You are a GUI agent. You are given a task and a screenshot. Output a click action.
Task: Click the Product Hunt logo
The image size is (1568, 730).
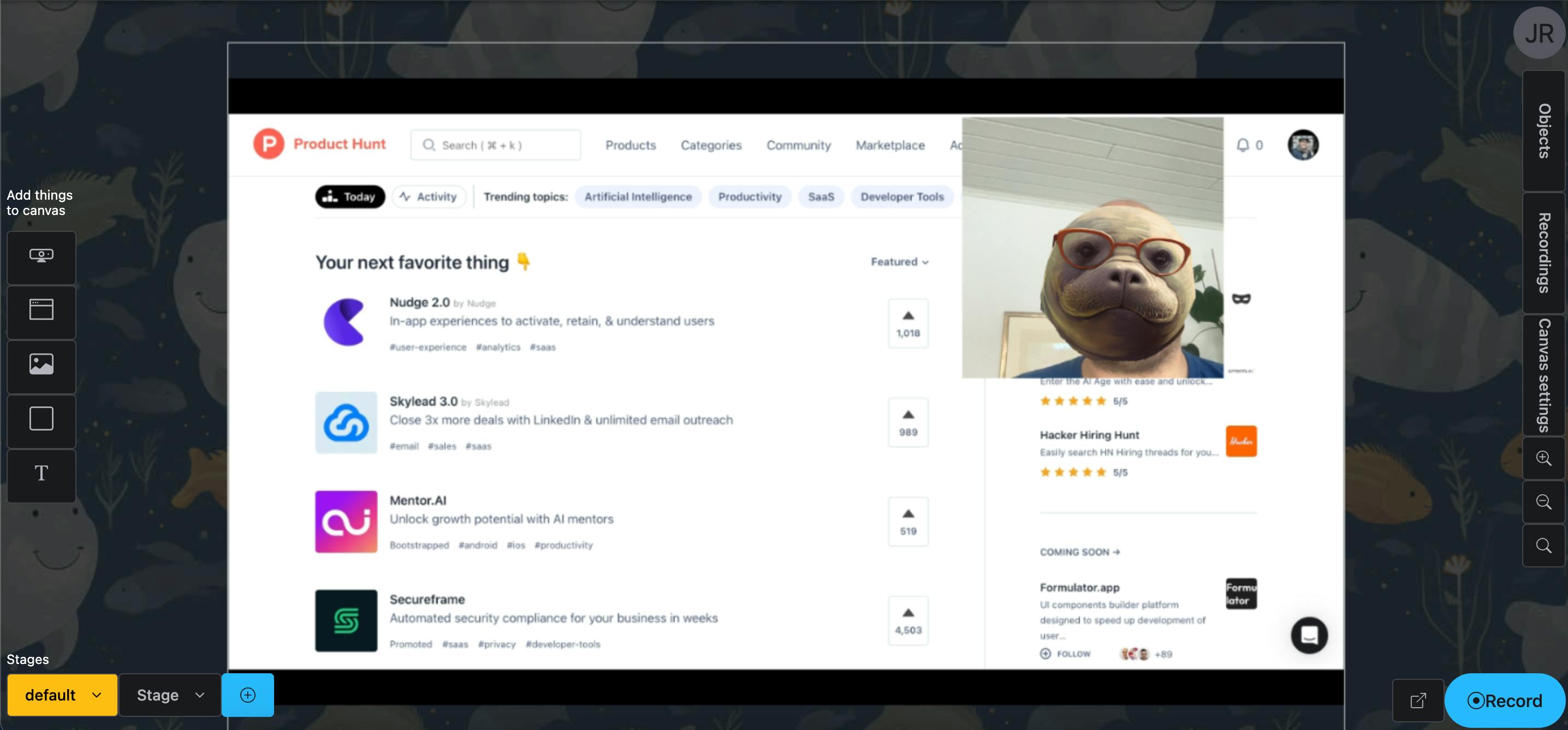269,144
